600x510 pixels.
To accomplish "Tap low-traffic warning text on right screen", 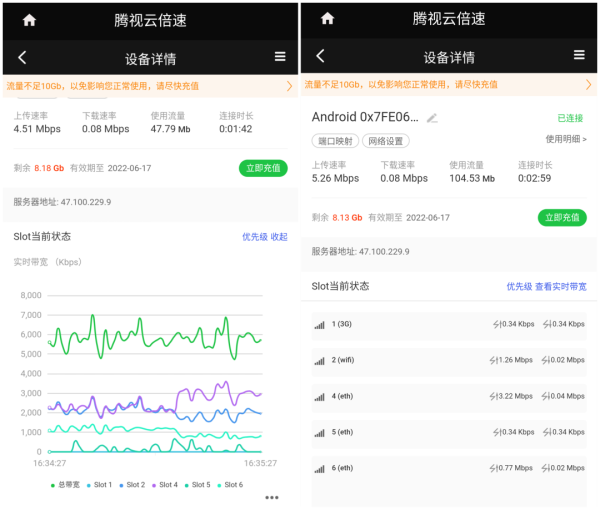I will click(401, 85).
